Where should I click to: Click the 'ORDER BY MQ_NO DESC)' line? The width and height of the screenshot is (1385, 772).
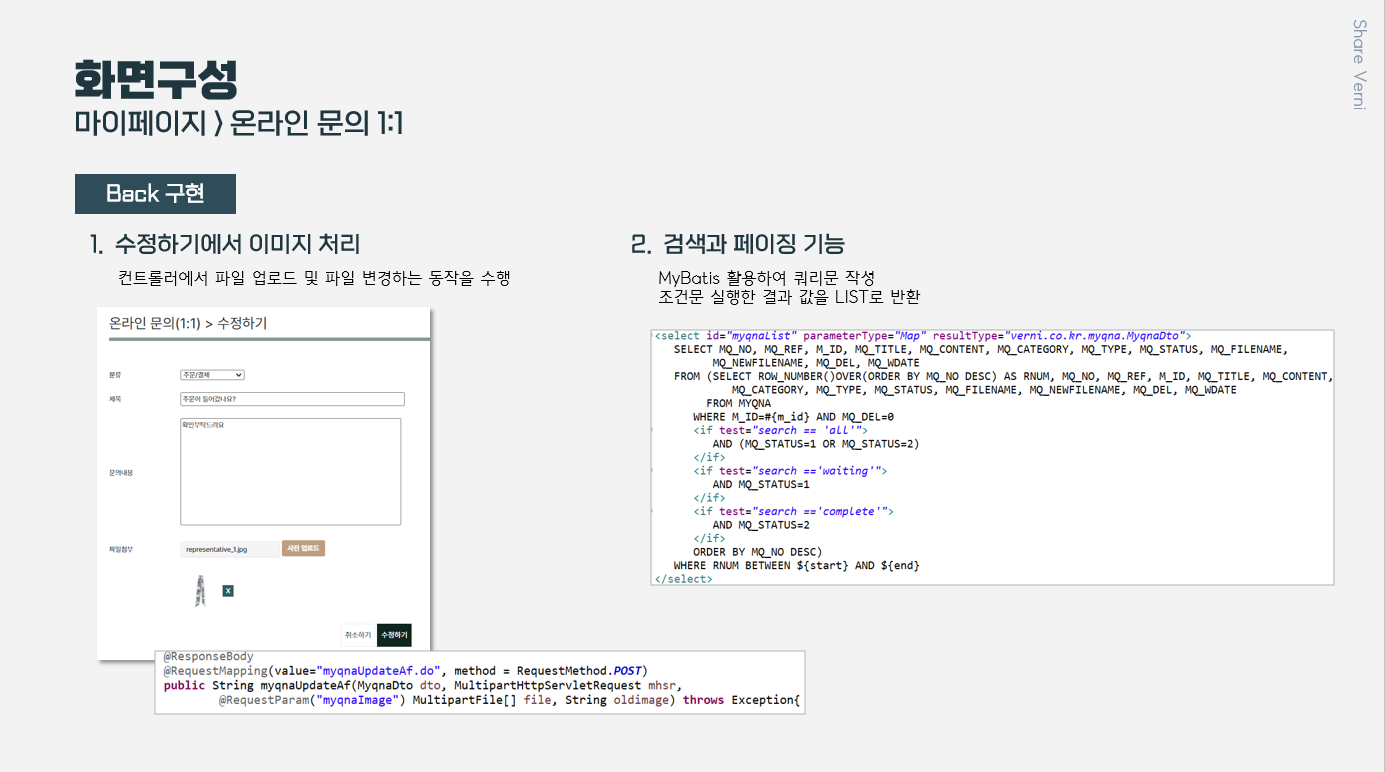[x=757, y=552]
